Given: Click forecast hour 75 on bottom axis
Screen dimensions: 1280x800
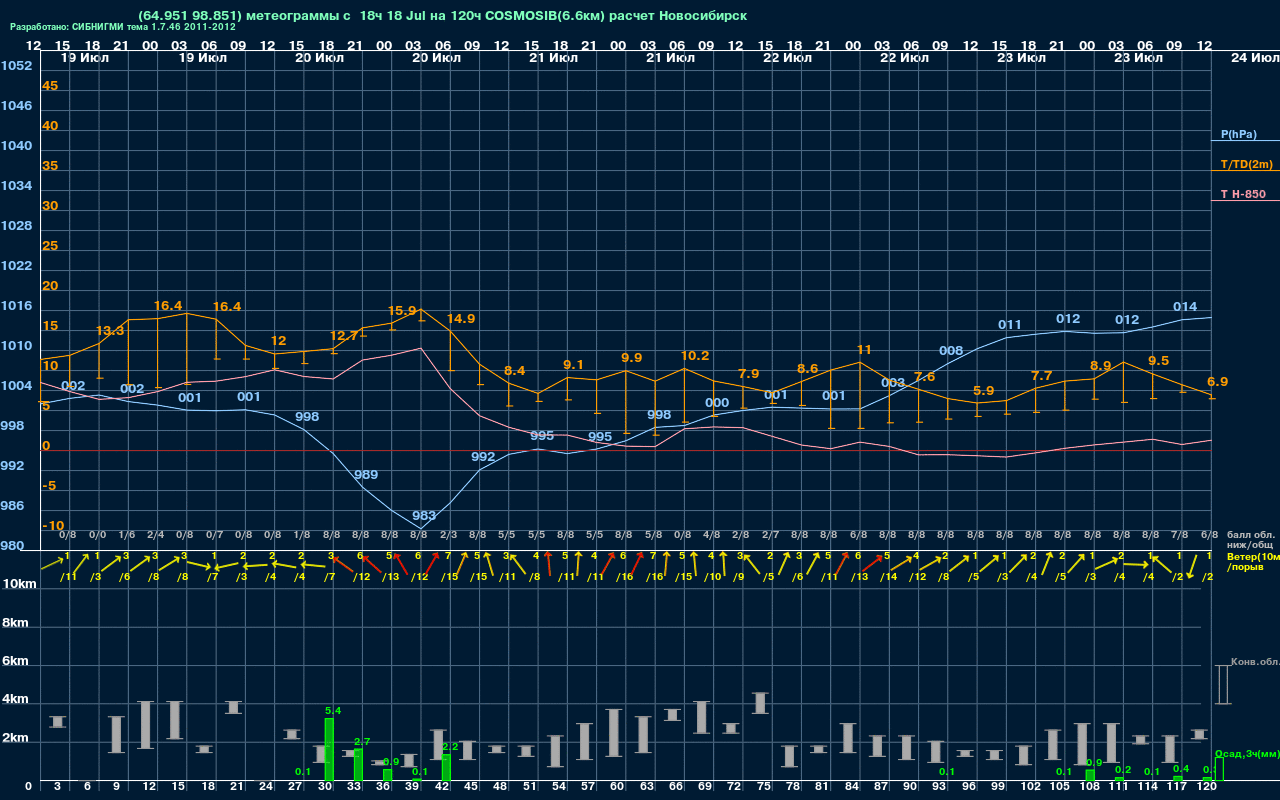Looking at the screenshot, I should (x=764, y=788).
